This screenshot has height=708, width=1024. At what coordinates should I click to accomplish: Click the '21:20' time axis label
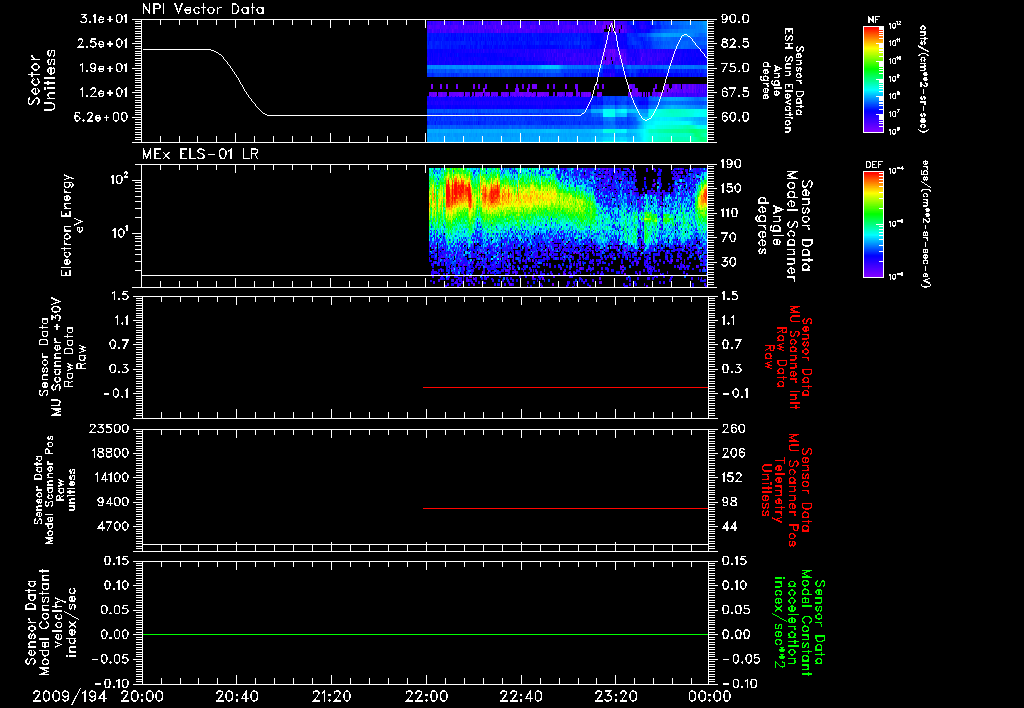(331, 697)
